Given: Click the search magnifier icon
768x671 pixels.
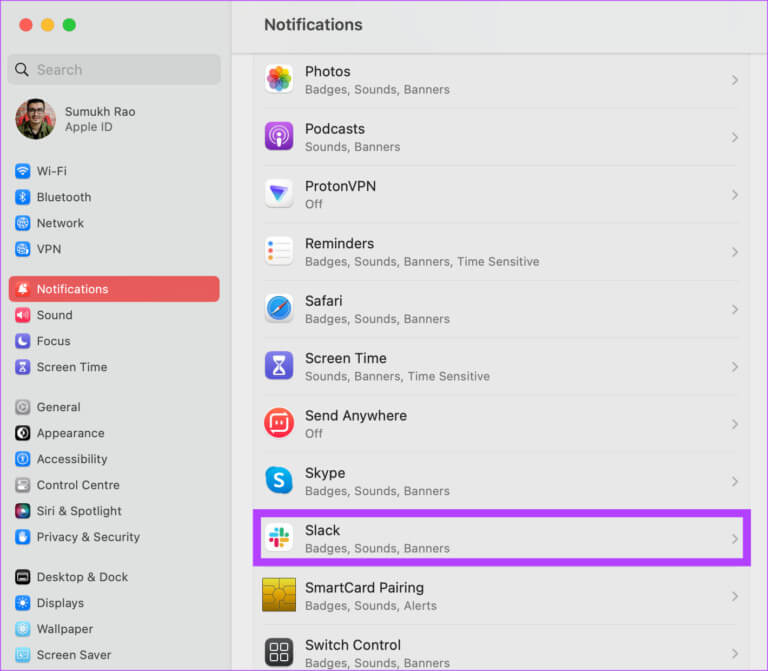Looking at the screenshot, I should pos(22,70).
